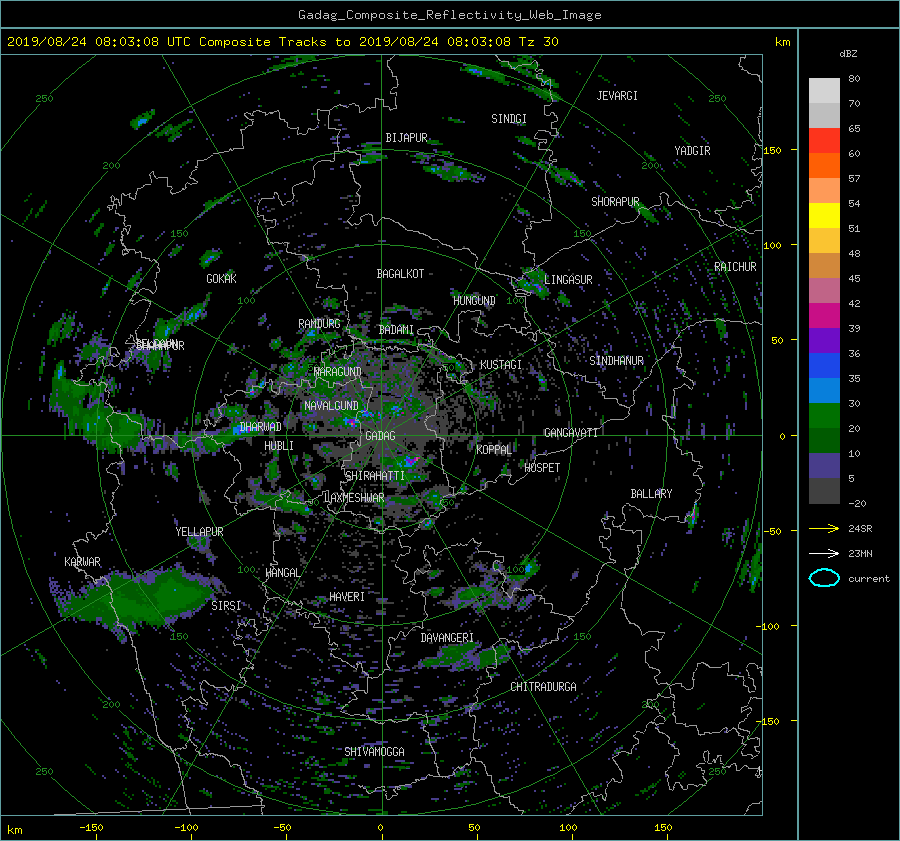Image resolution: width=900 pixels, height=841 pixels.
Task: Click the HUBLI city label
Action: (278, 446)
